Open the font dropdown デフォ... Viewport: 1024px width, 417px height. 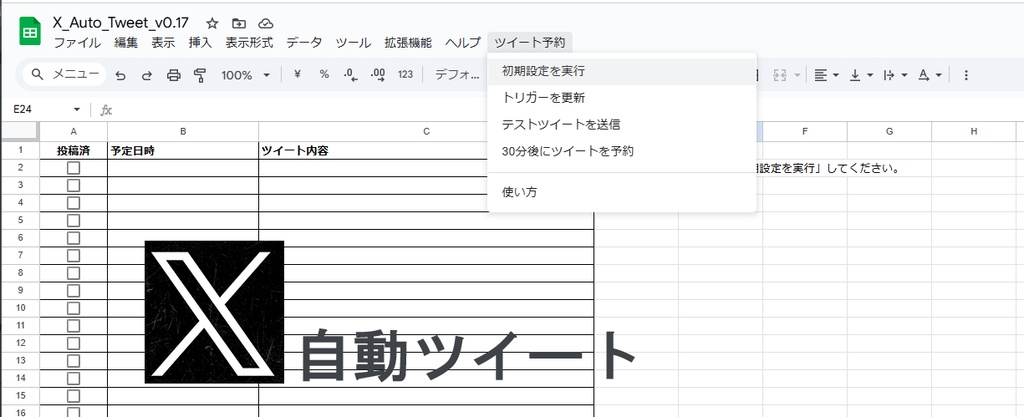[457, 74]
